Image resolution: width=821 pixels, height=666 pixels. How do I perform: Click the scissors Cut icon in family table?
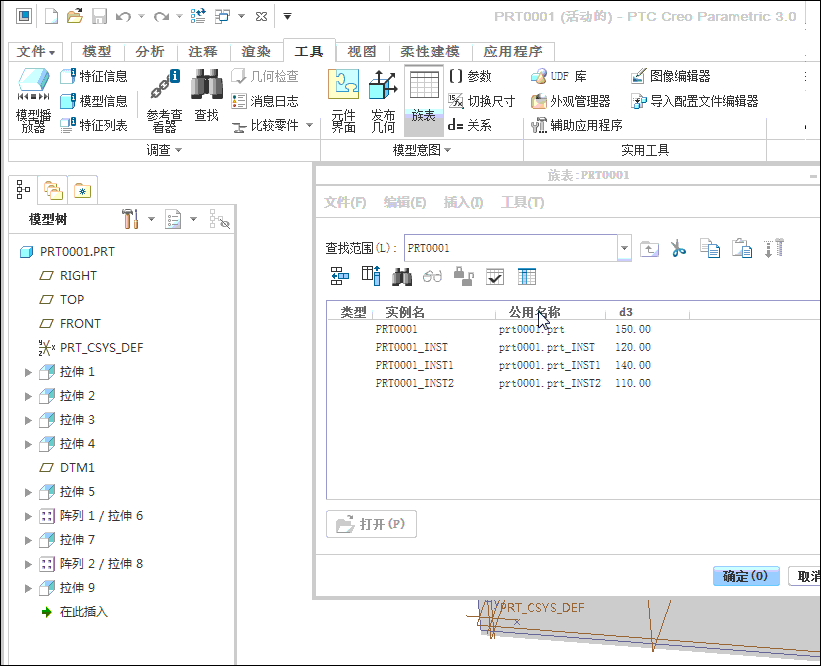[679, 248]
